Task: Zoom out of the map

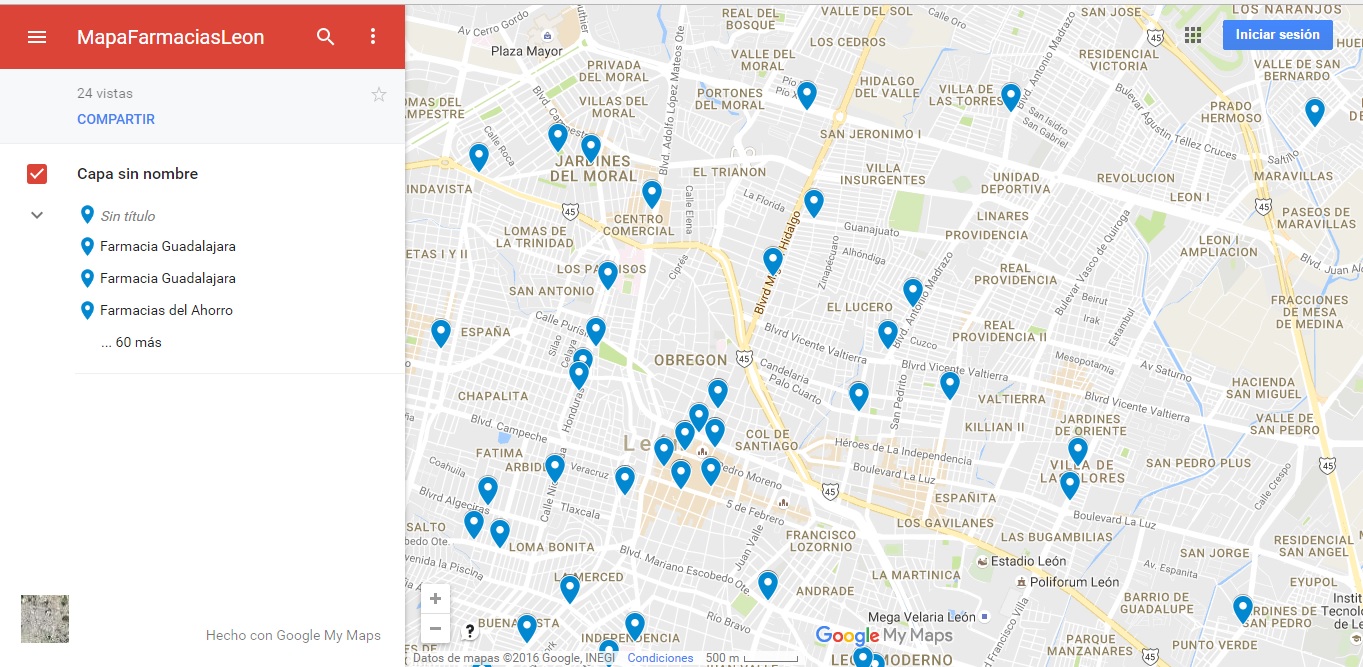Action: point(435,628)
